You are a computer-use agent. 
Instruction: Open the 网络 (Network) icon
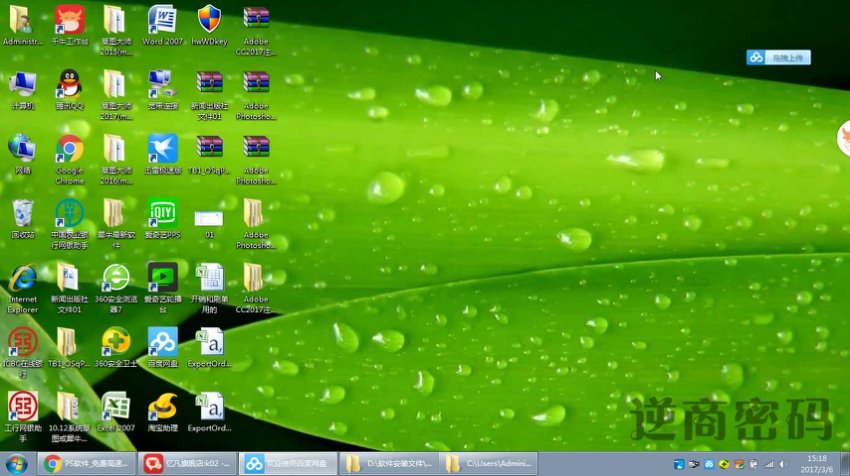22,154
